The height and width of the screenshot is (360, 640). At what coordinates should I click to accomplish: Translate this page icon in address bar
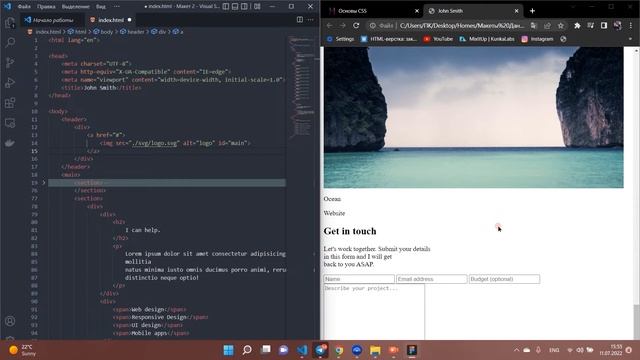533,25
